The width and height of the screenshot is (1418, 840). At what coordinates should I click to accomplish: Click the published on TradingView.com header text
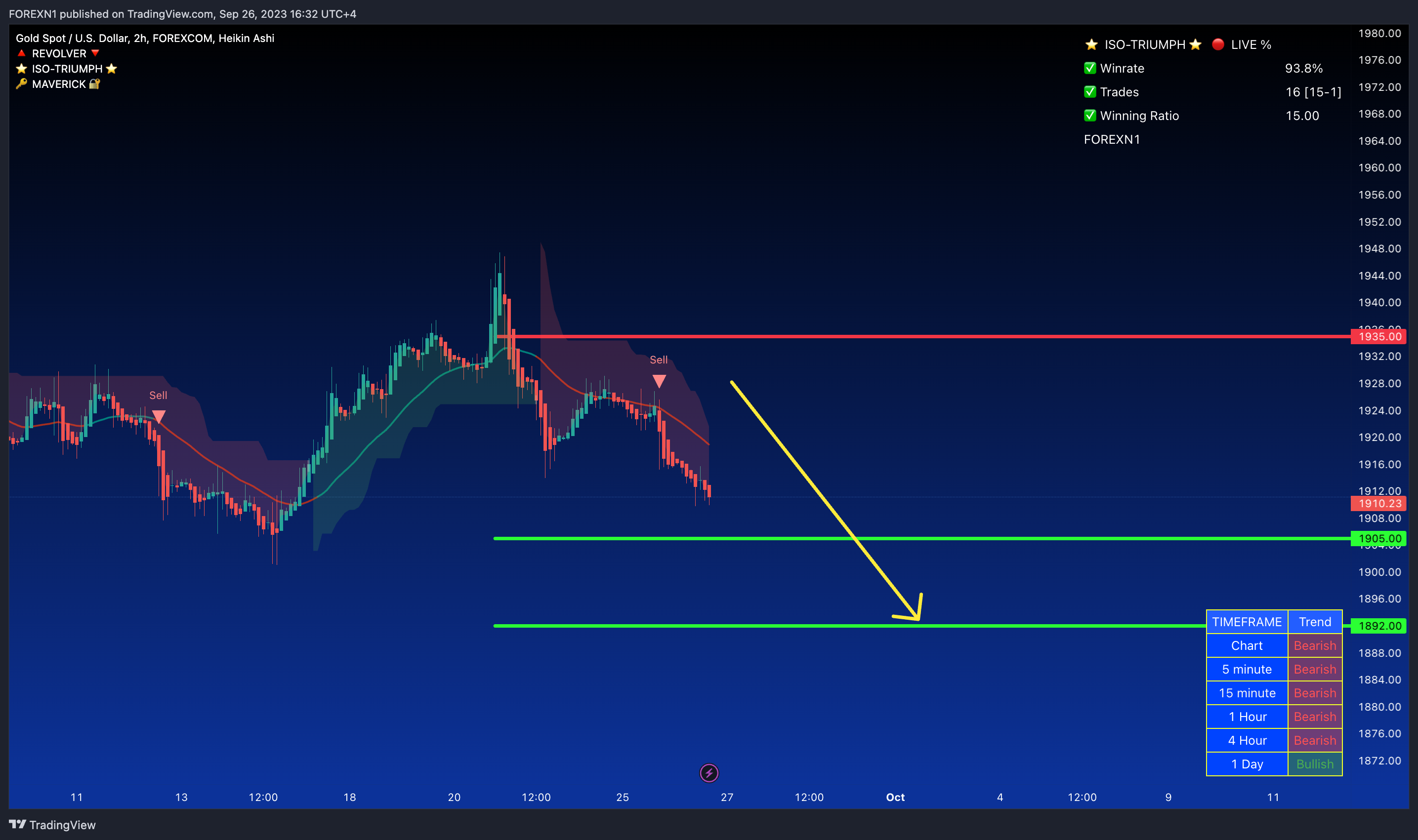coord(182,14)
